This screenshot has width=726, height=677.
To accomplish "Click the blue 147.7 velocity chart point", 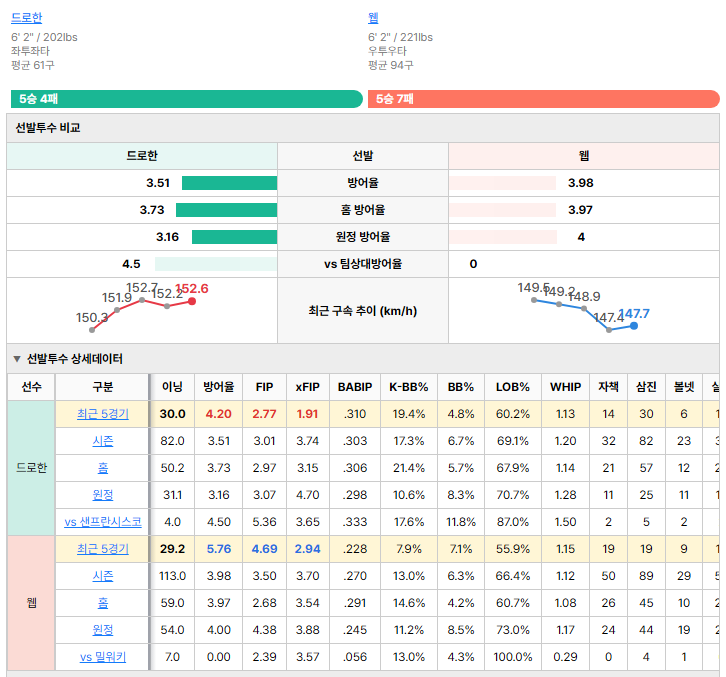I will (x=634, y=326).
